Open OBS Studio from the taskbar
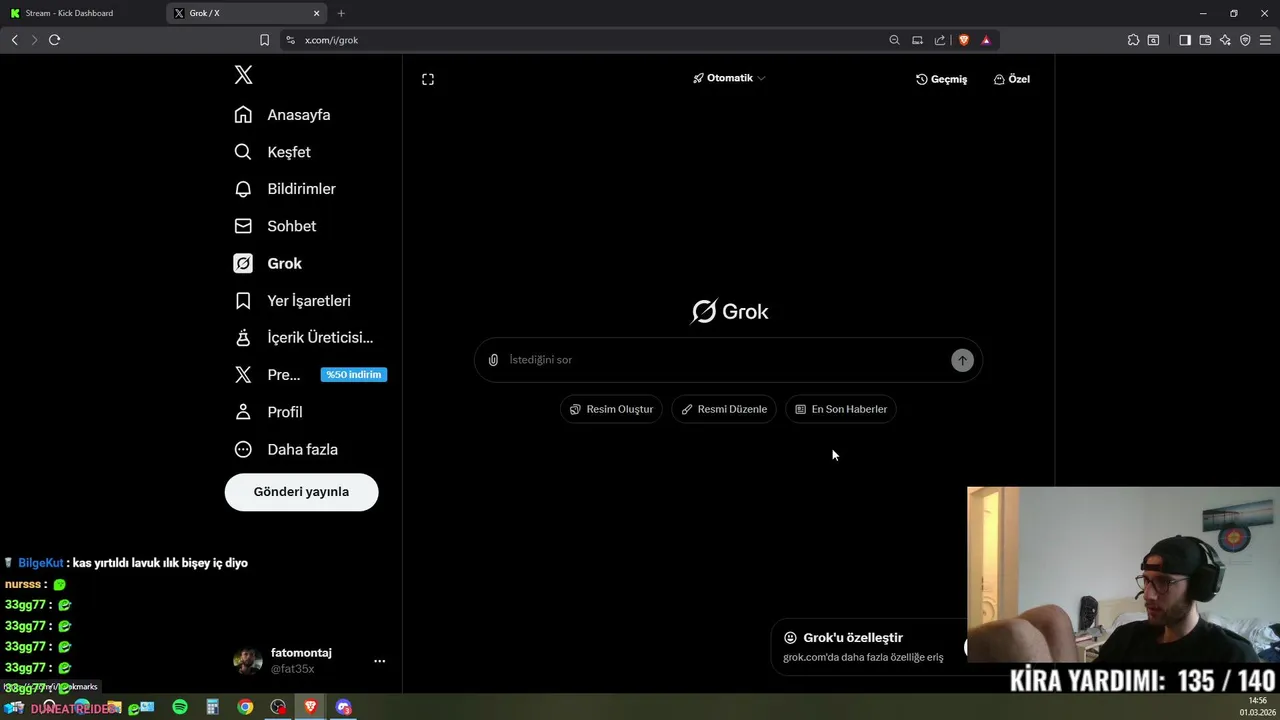The width and height of the screenshot is (1280, 720). point(278,707)
